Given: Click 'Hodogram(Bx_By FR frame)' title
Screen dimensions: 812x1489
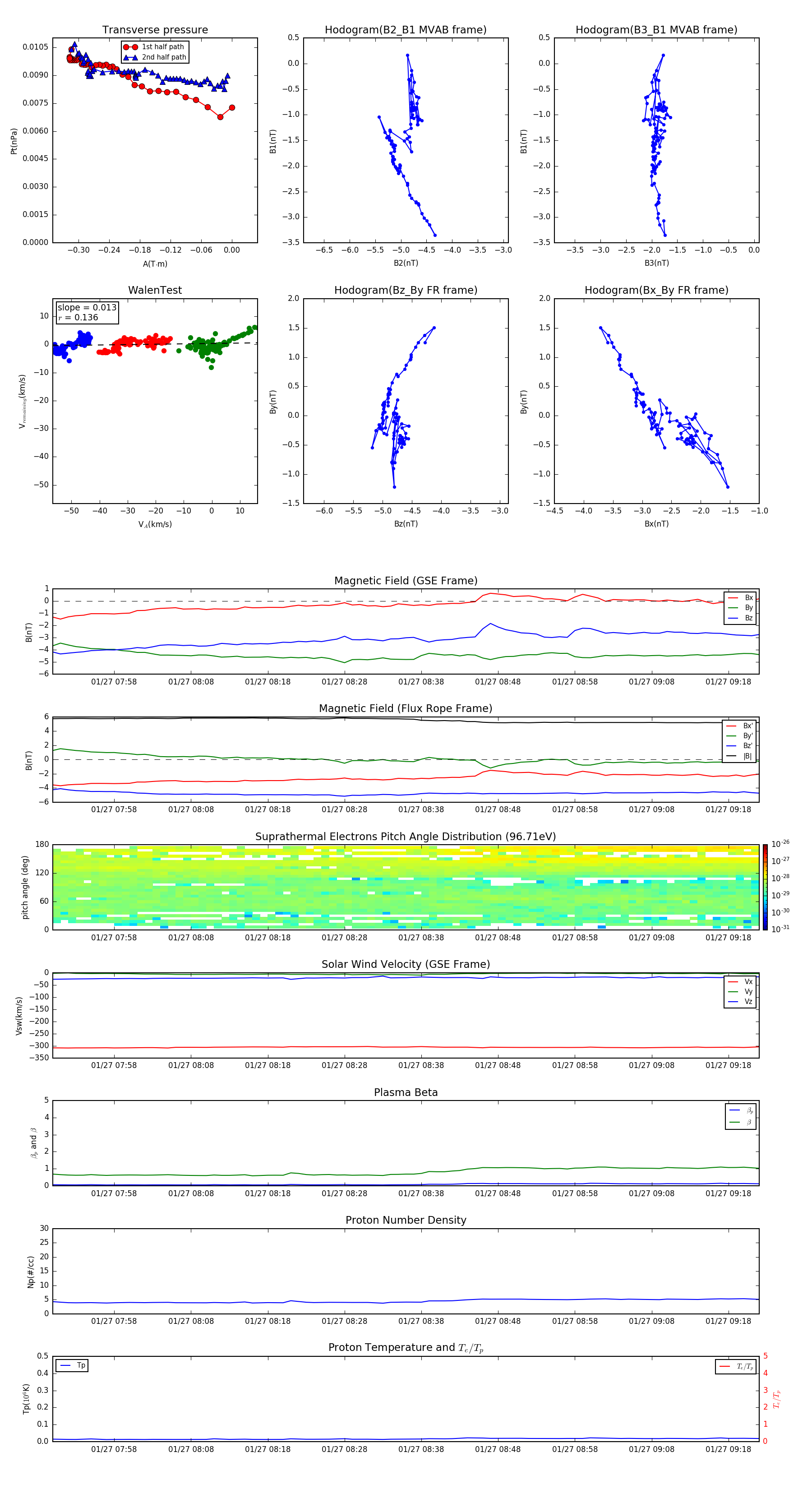Looking at the screenshot, I should 656,290.
